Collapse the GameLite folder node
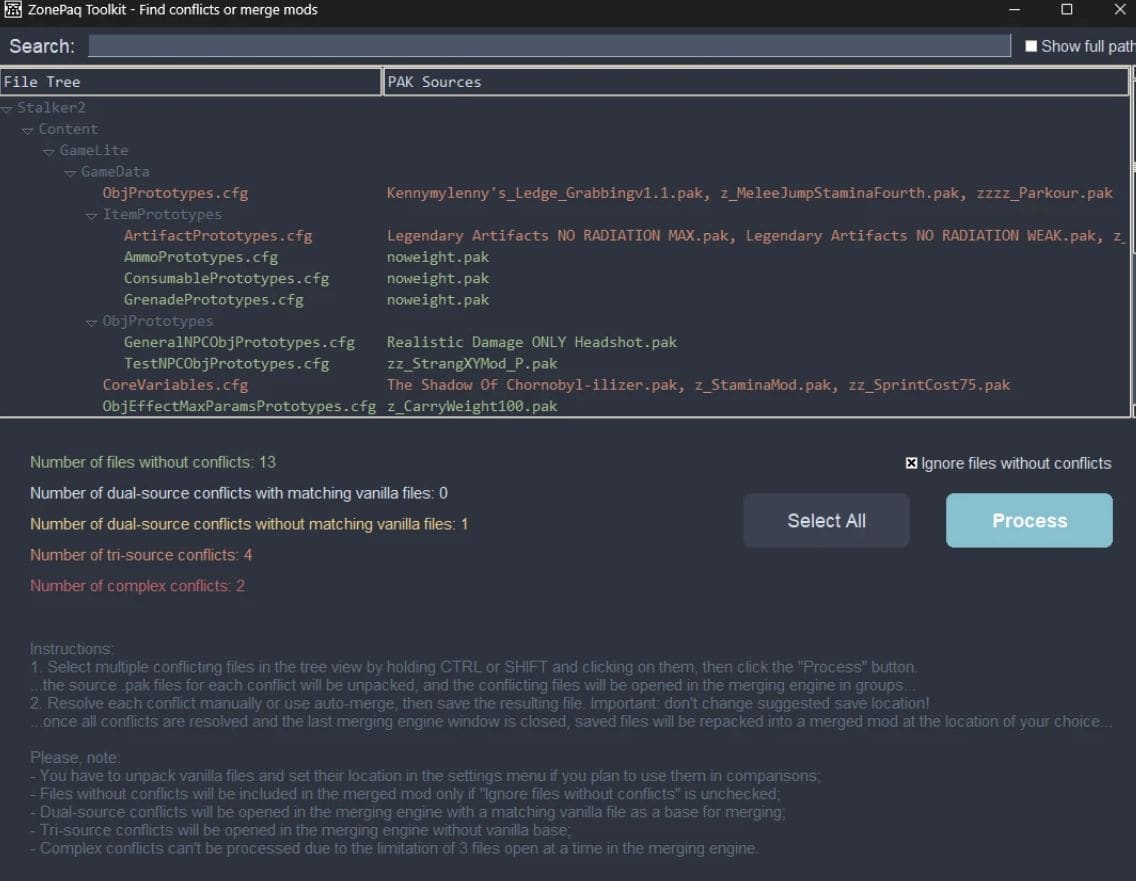Screen dimensions: 1136x881 (50, 151)
